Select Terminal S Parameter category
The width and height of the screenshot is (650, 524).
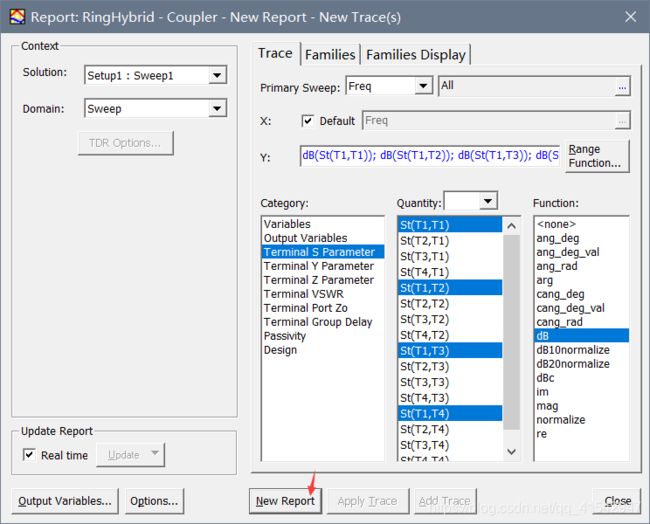pos(323,252)
